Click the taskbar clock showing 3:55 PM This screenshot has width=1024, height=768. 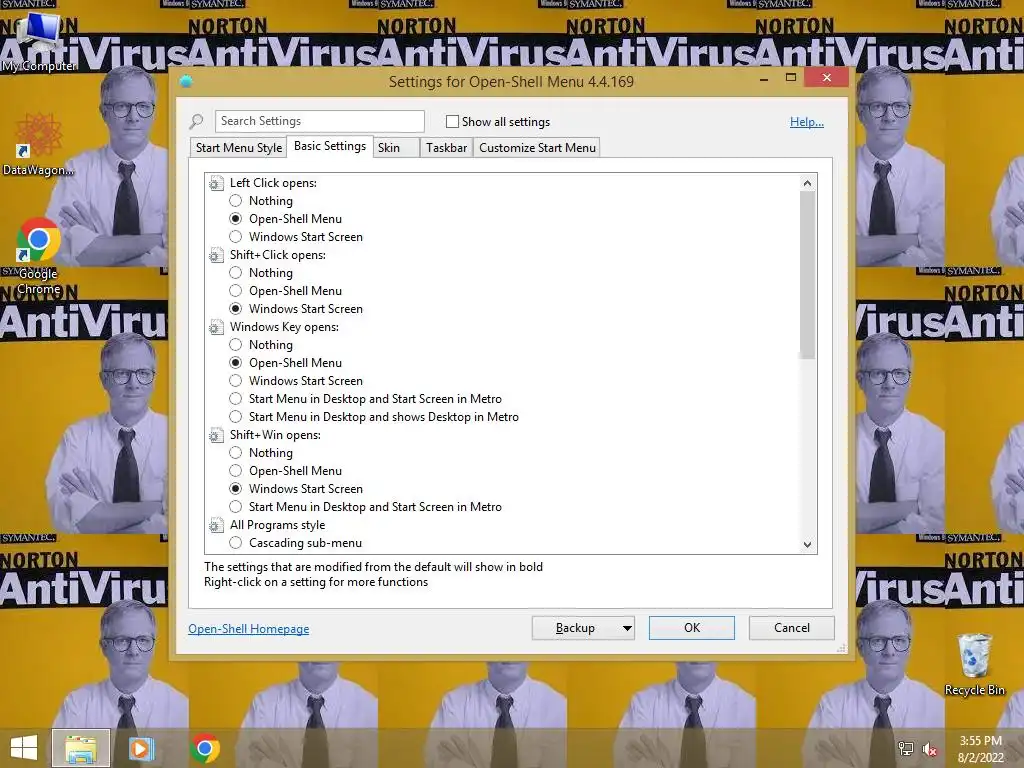tap(981, 749)
